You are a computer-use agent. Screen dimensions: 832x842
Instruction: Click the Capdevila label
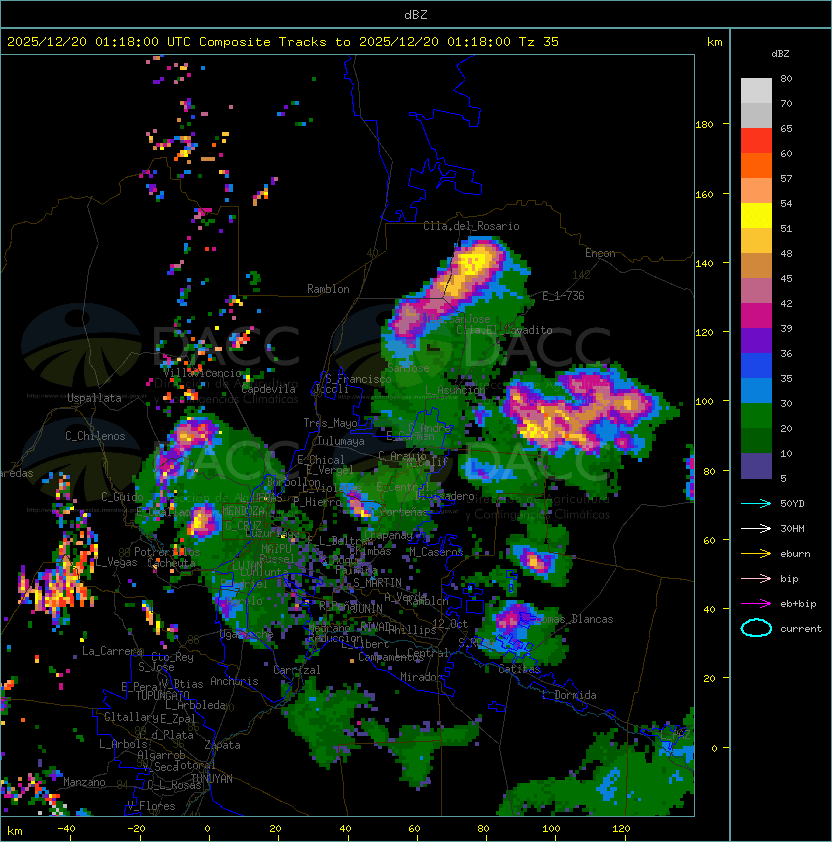269,389
